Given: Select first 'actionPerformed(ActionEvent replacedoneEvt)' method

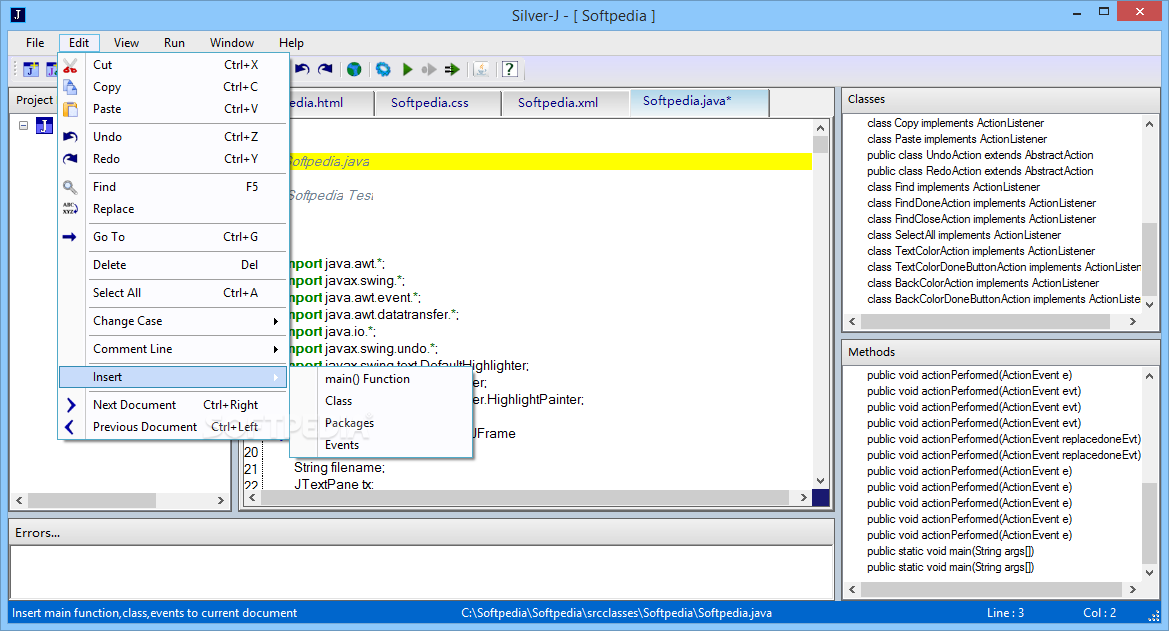Looking at the screenshot, I should coord(1003,439).
